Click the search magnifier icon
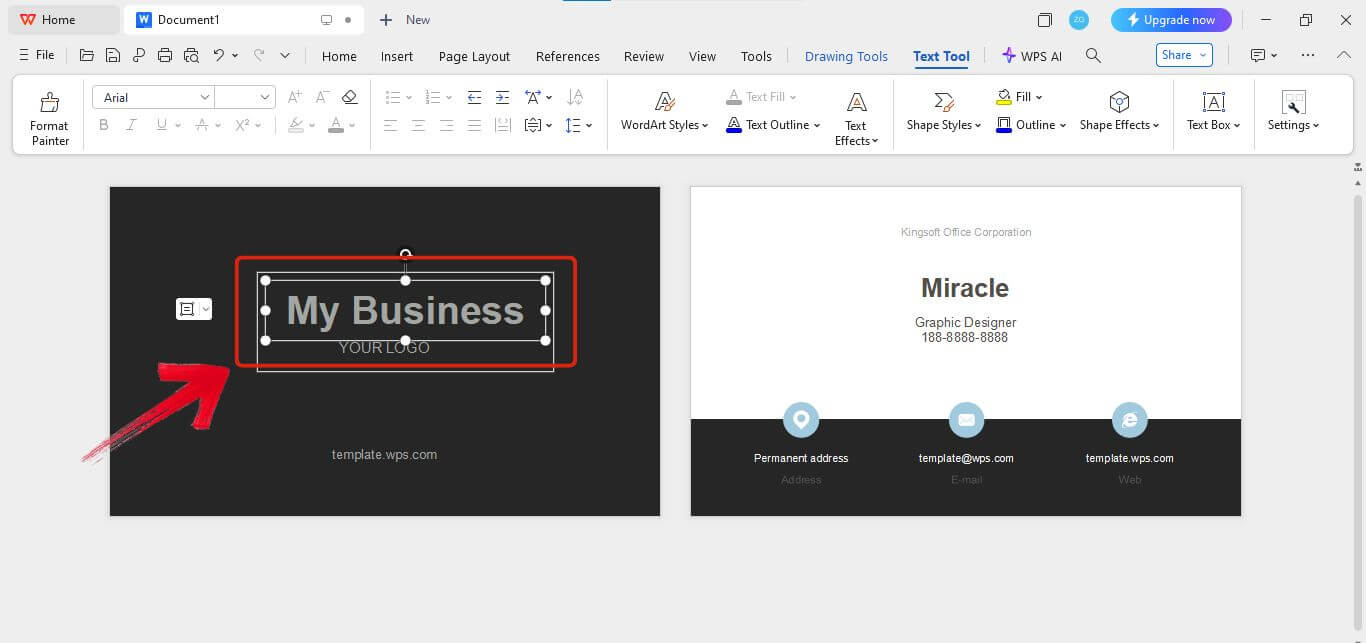This screenshot has width=1366, height=643. coord(1093,56)
